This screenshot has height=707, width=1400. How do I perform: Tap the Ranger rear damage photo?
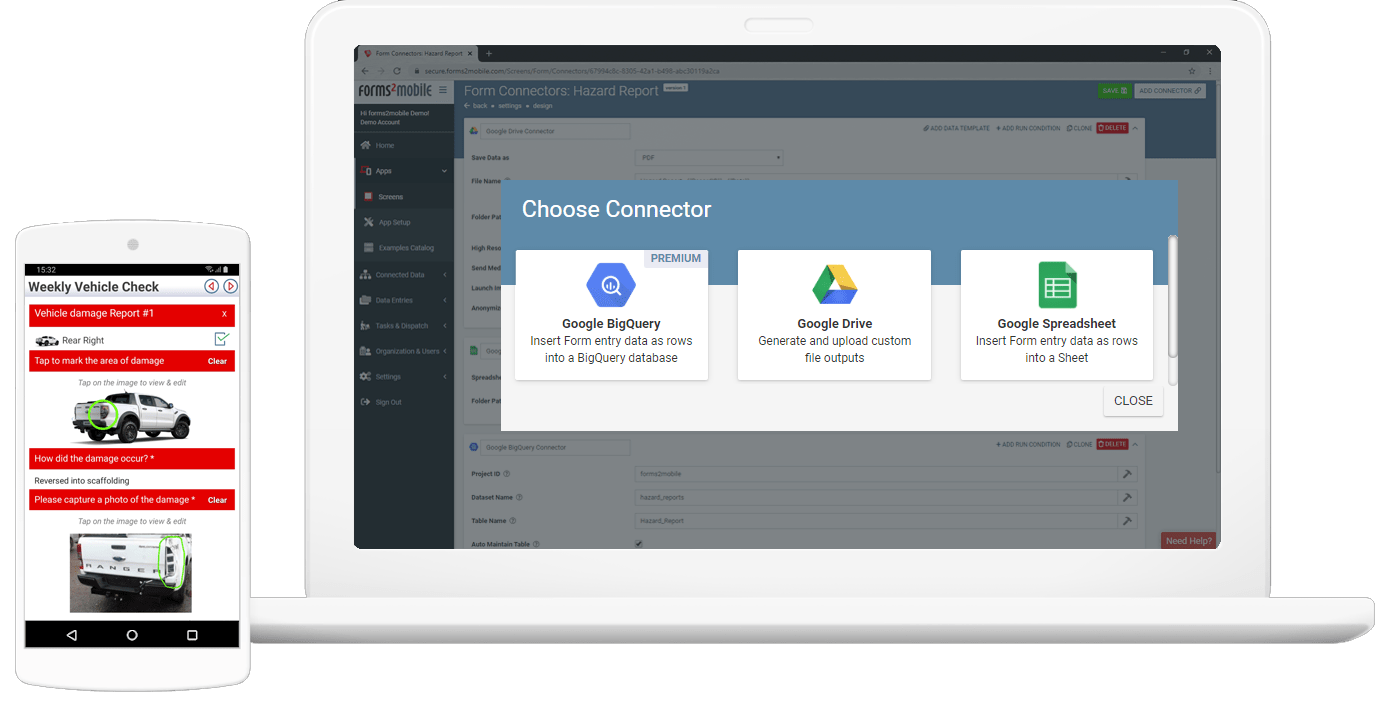pos(130,572)
